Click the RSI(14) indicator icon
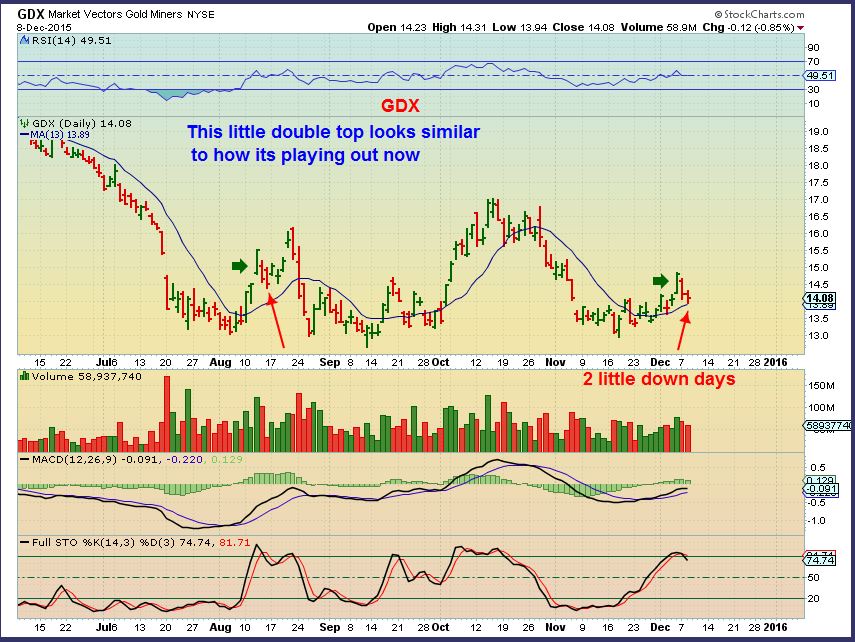The height and width of the screenshot is (642, 855). 24,40
